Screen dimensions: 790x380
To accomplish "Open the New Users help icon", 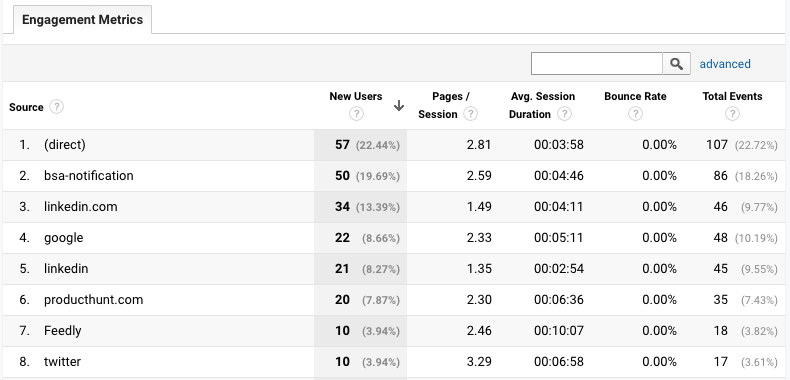I will 356,114.
